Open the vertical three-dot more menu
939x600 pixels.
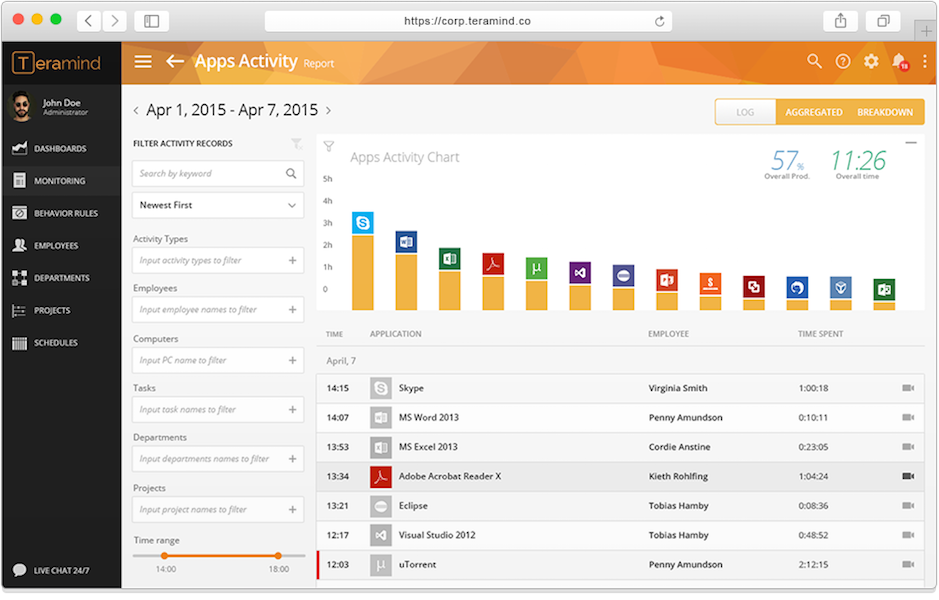925,61
